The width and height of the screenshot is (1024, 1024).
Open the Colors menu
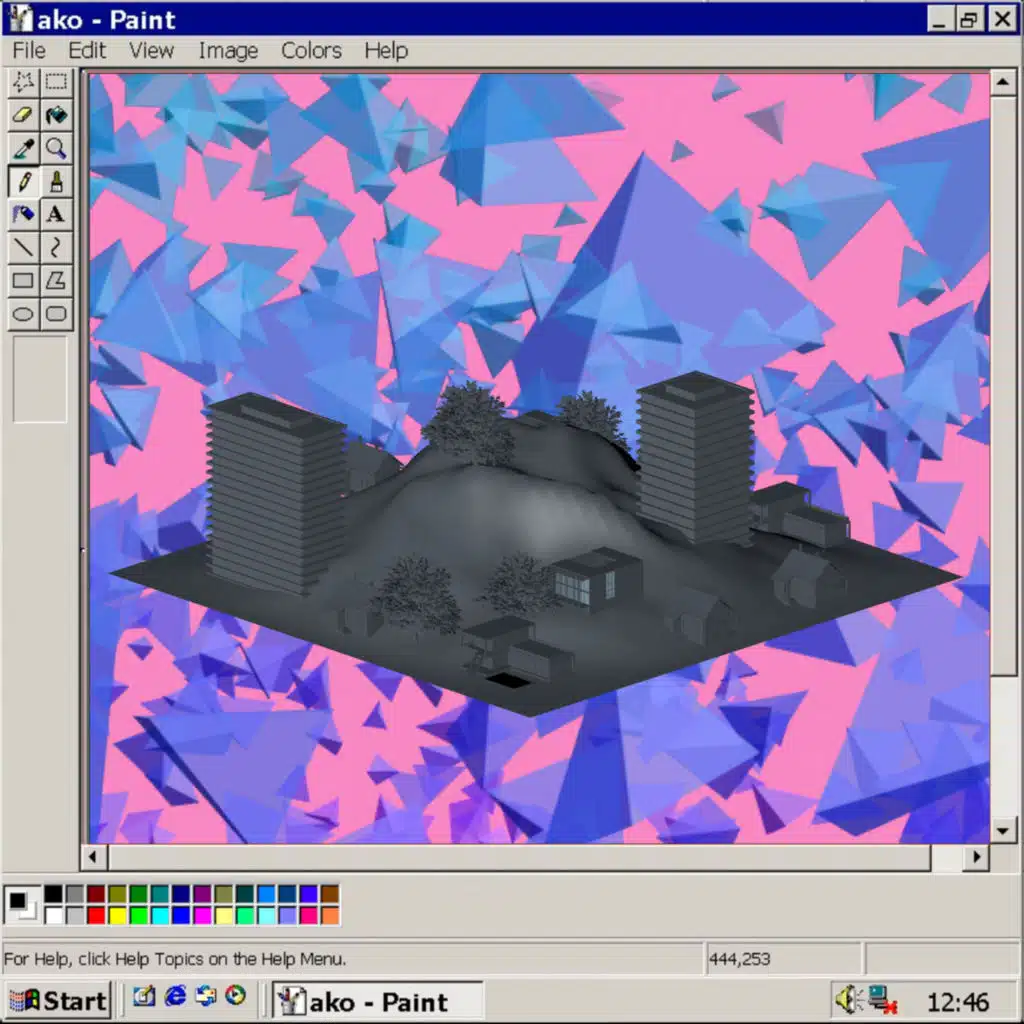point(312,51)
